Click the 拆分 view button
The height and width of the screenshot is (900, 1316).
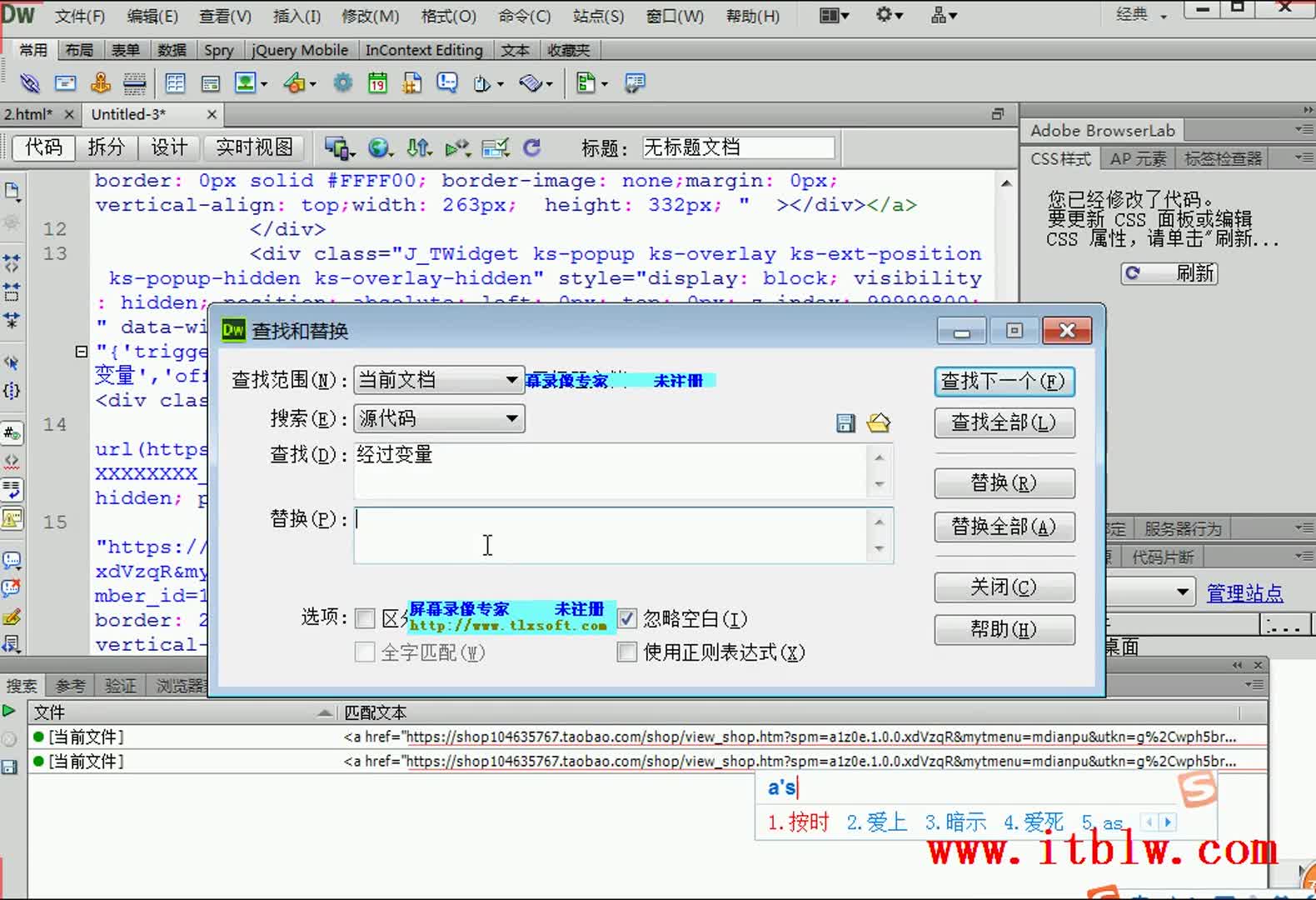coord(106,148)
